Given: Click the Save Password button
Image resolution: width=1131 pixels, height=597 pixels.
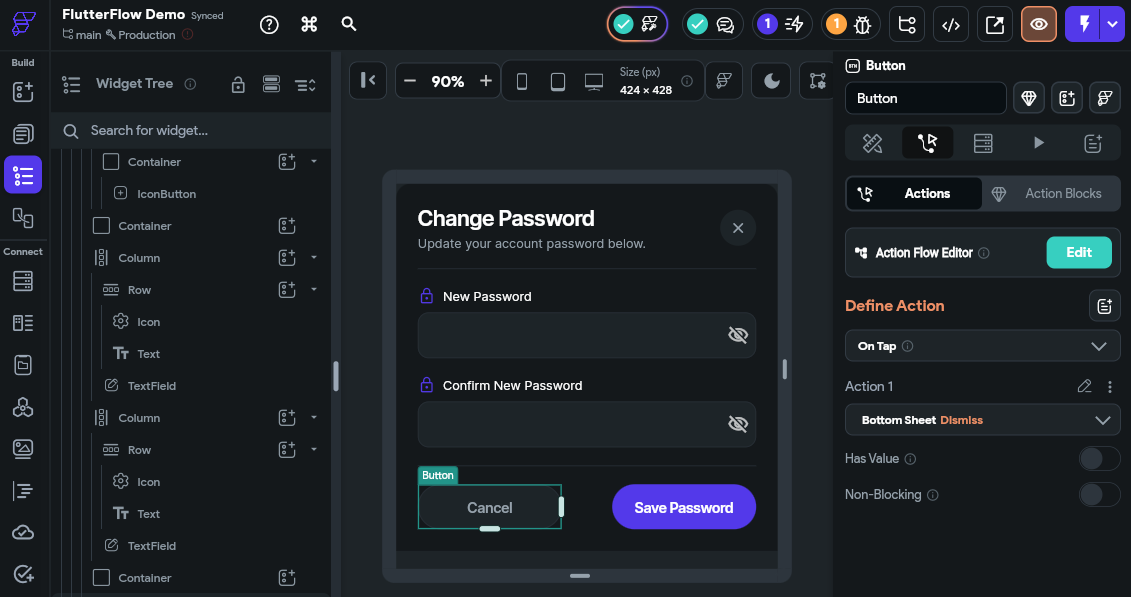Looking at the screenshot, I should tap(684, 508).
